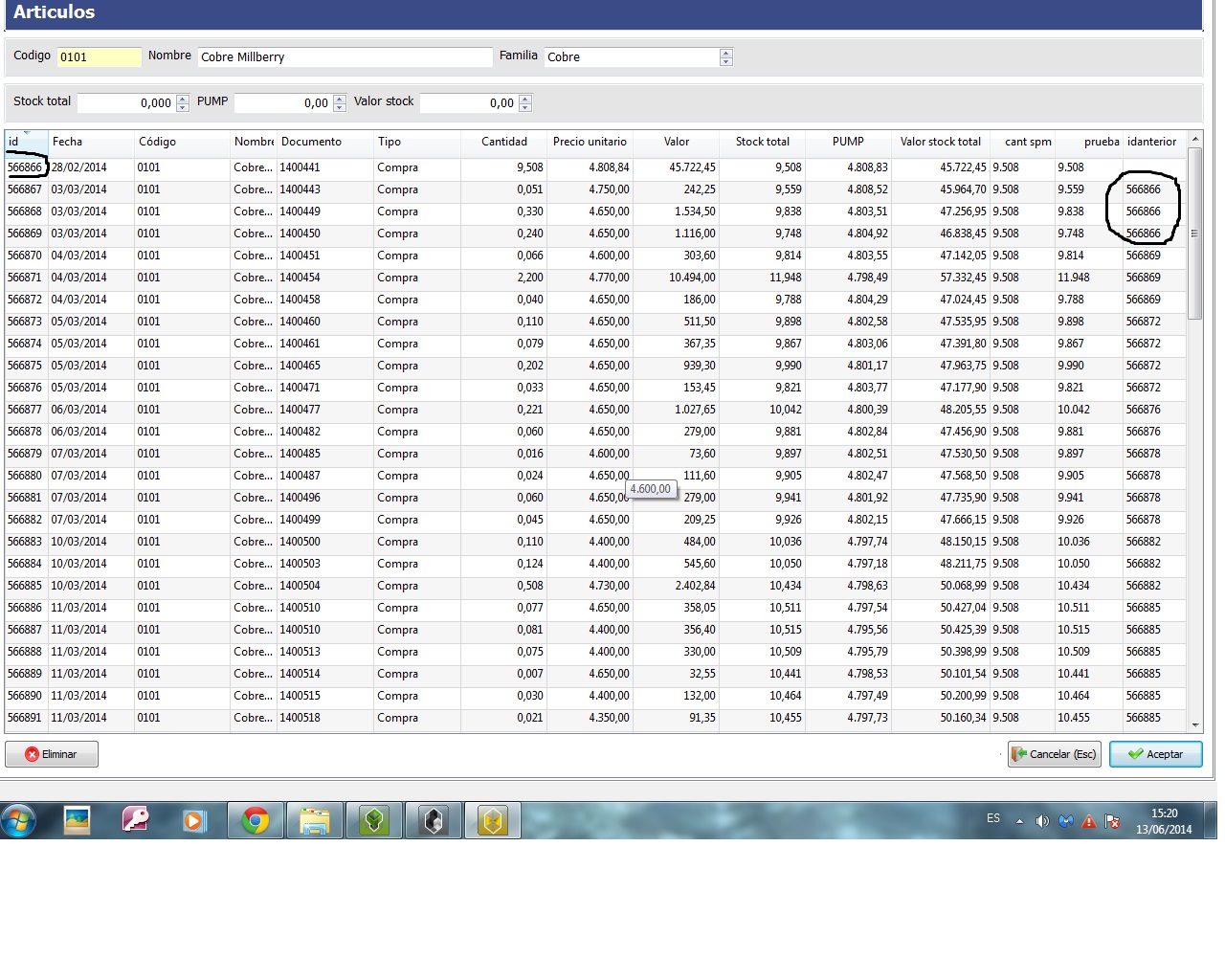The width and height of the screenshot is (1225, 980).
Task: Sort by the Stock total column header
Action: (x=763, y=142)
